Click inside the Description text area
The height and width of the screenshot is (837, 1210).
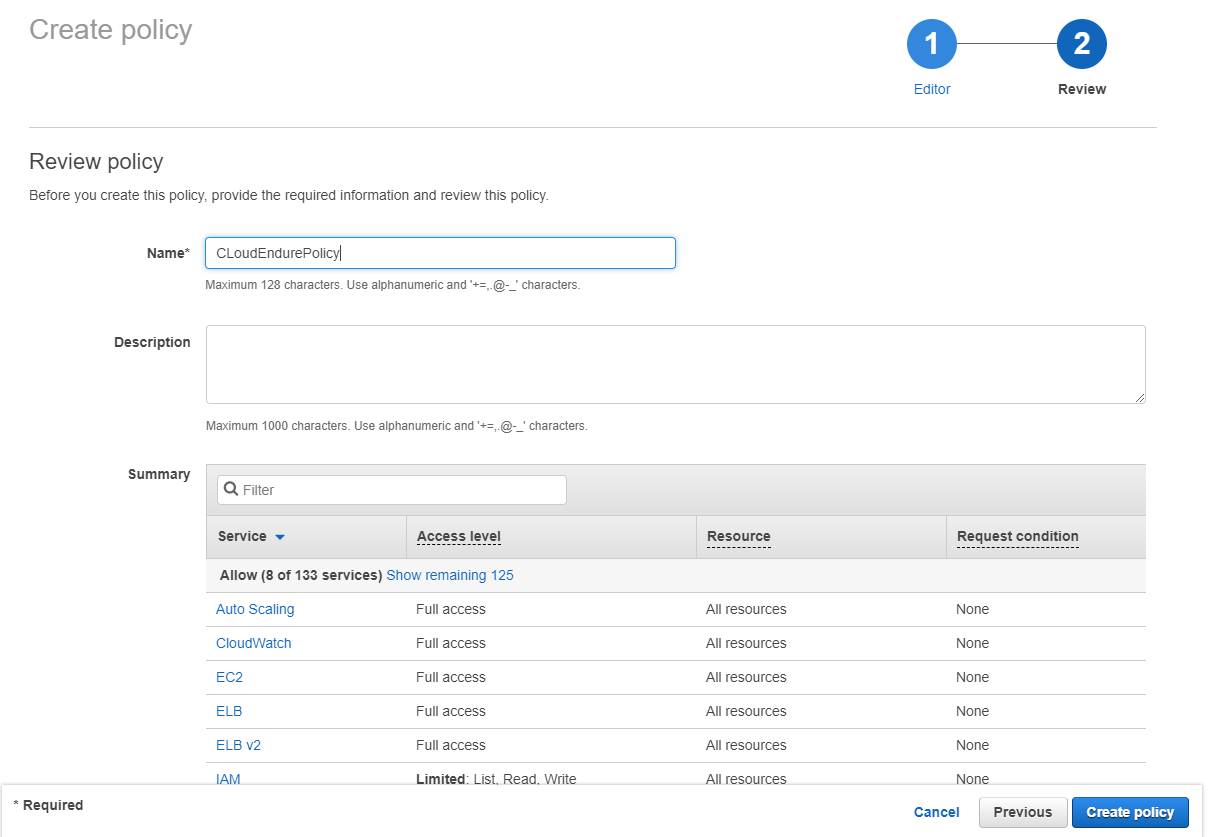675,364
